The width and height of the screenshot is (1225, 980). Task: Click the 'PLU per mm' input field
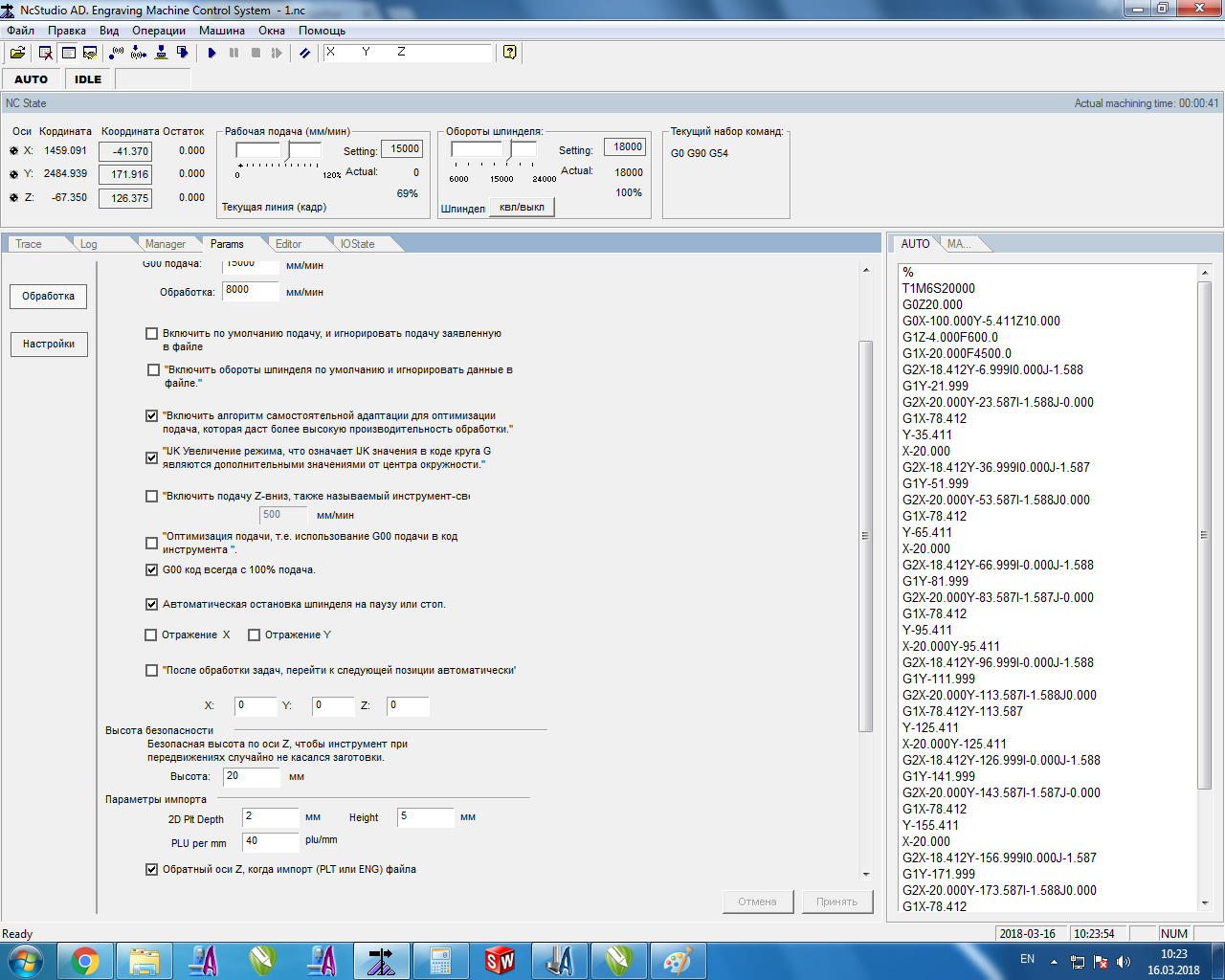pos(271,842)
